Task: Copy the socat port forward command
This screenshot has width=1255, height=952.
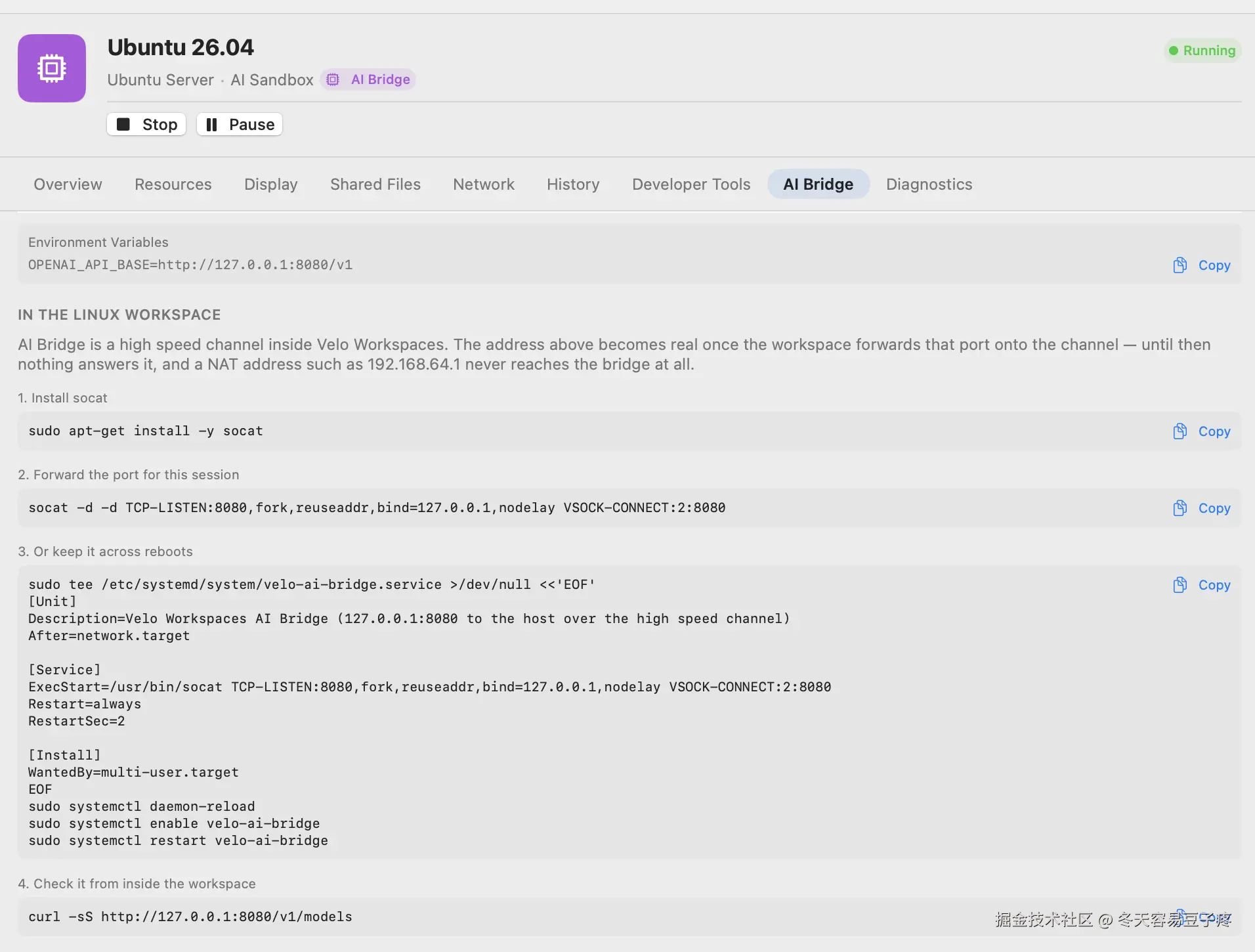Action: [x=1201, y=508]
